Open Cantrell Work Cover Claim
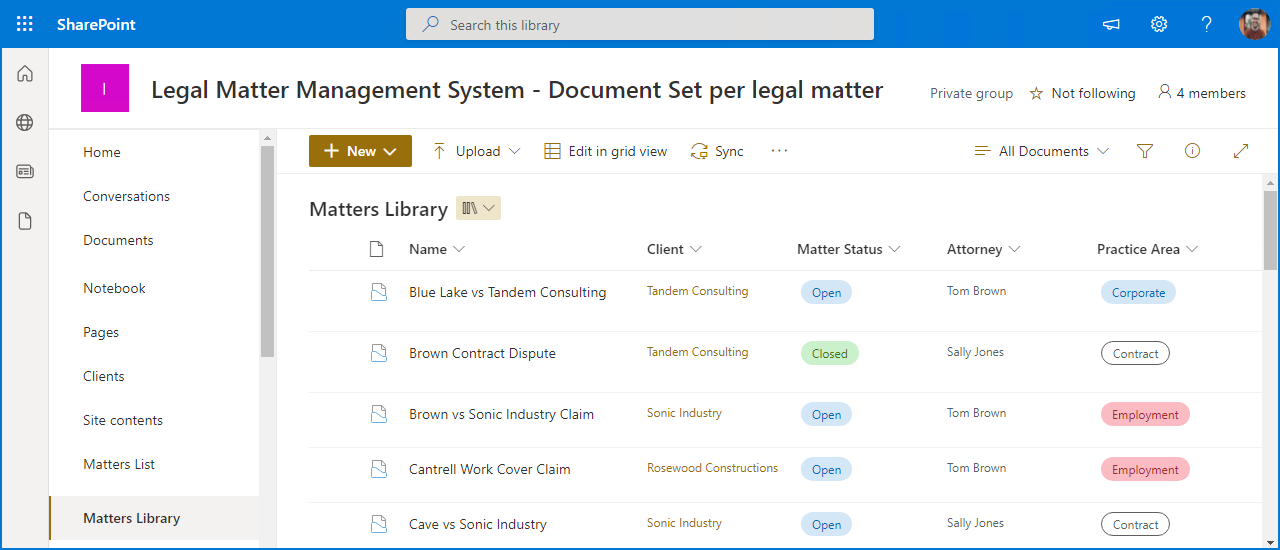The image size is (1280, 550). (489, 469)
